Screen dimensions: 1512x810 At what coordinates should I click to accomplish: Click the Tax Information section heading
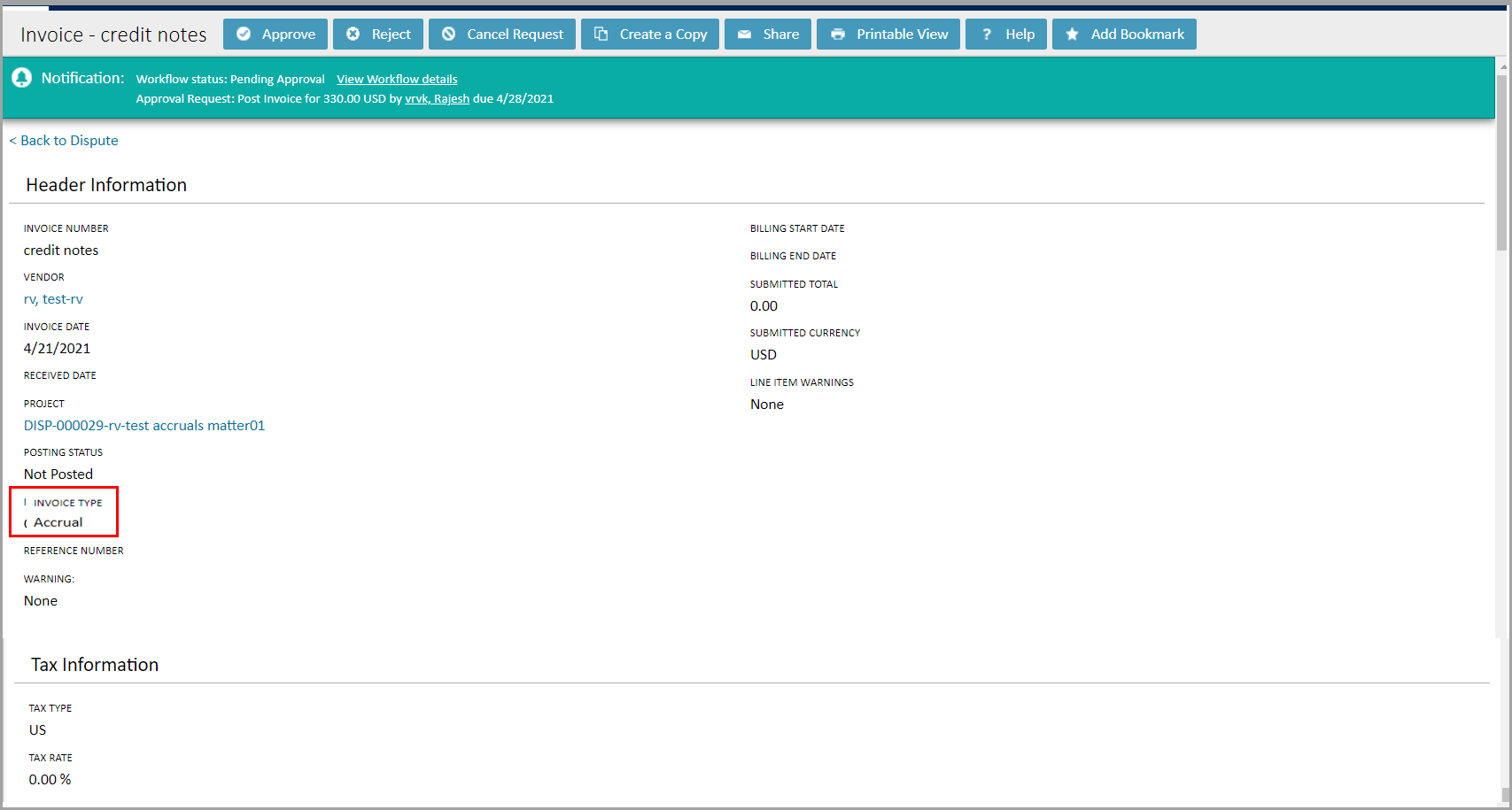pyautogui.click(x=95, y=665)
